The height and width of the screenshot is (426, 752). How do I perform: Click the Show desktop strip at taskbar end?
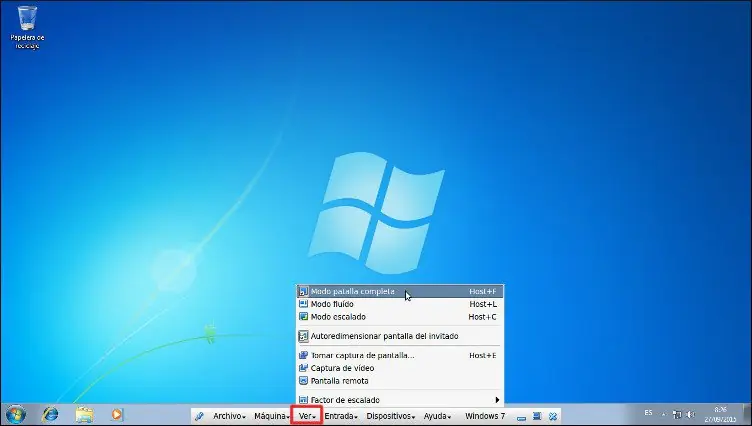747,414
